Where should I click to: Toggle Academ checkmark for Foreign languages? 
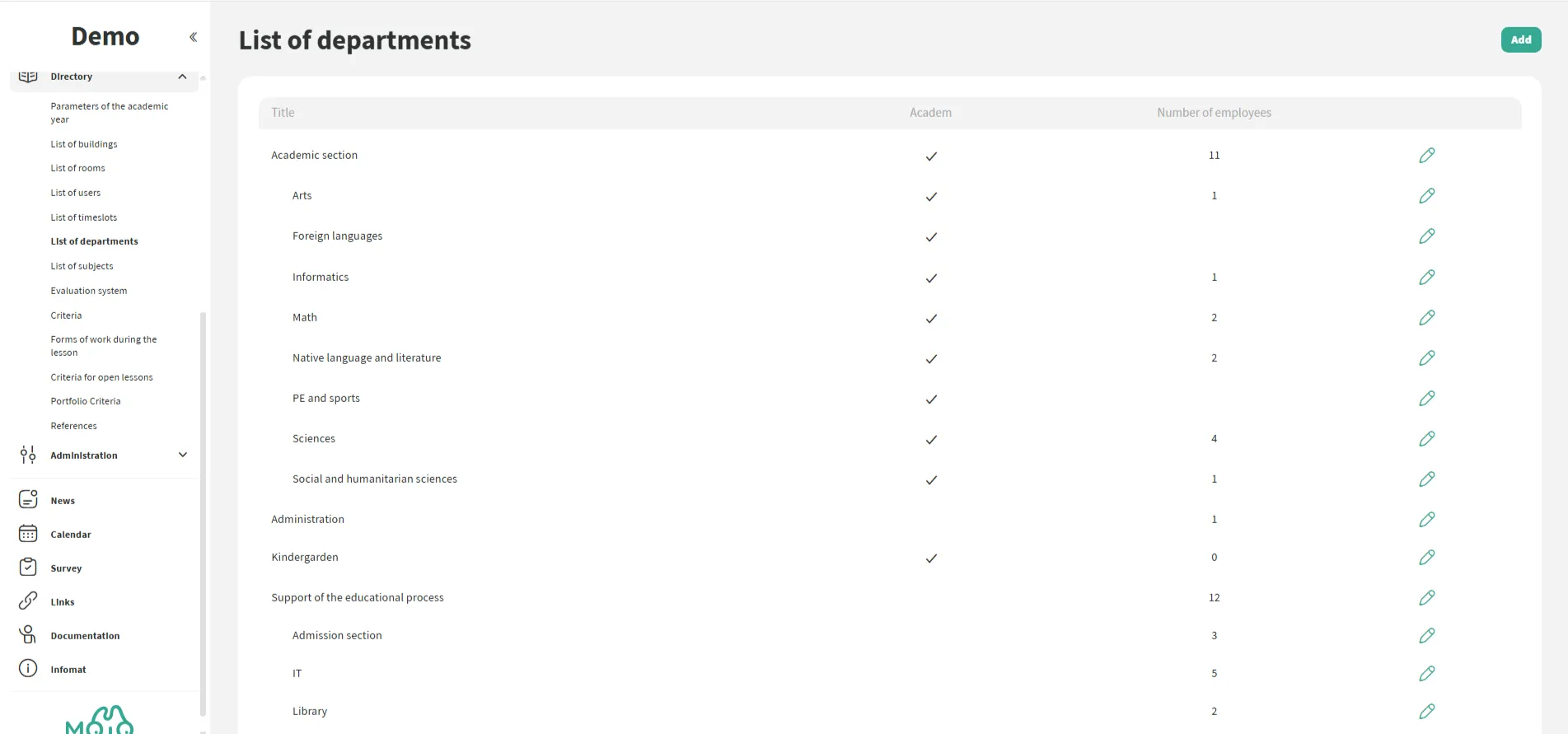tap(931, 236)
